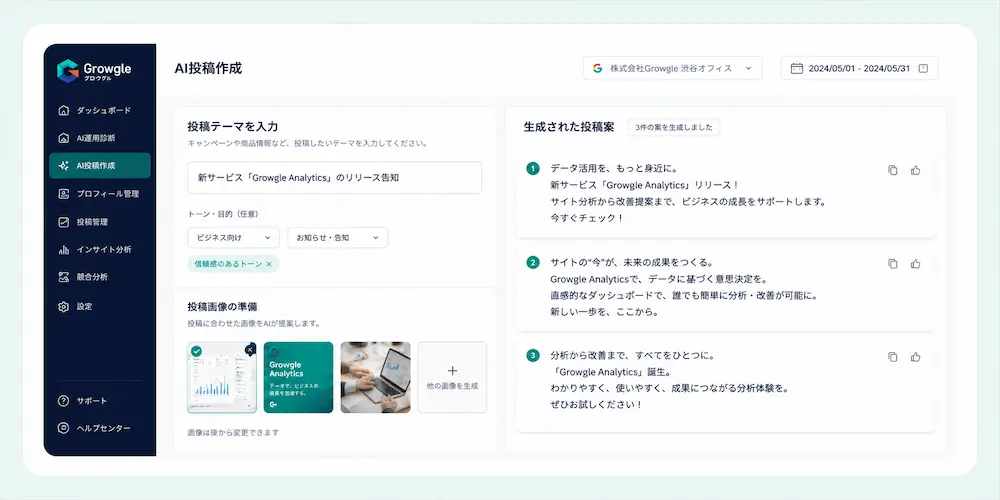Like post draft 3 with thumbs up
Viewport: 1000px width, 500px height.
[916, 357]
